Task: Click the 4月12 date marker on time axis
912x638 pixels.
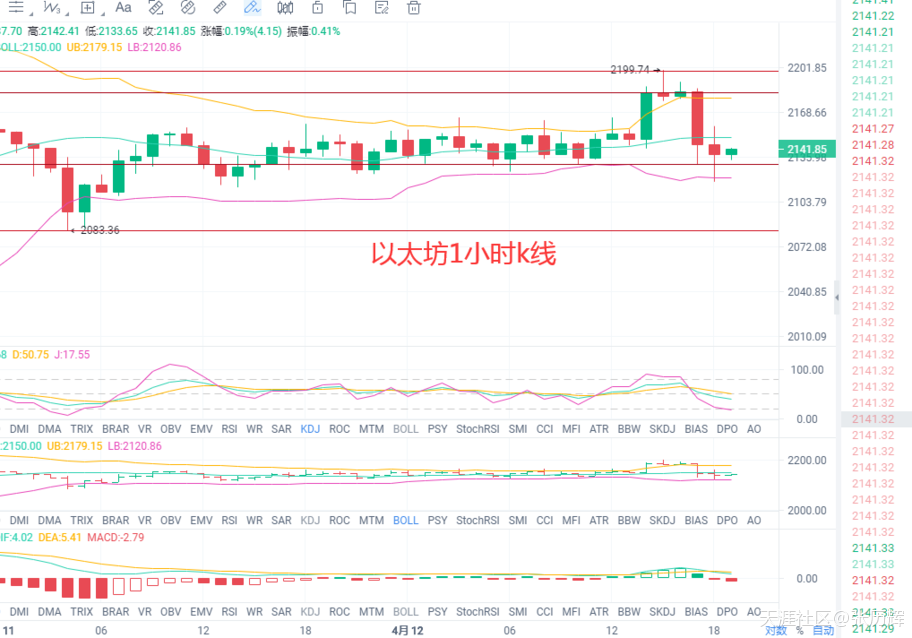Action: (x=408, y=630)
